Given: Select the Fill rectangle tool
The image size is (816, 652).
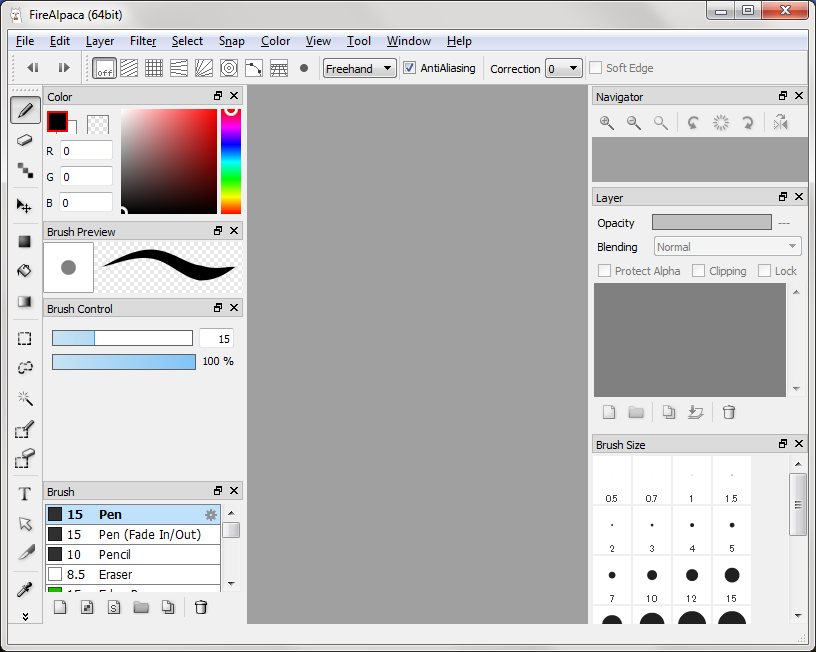Looking at the screenshot, I should point(24,241).
